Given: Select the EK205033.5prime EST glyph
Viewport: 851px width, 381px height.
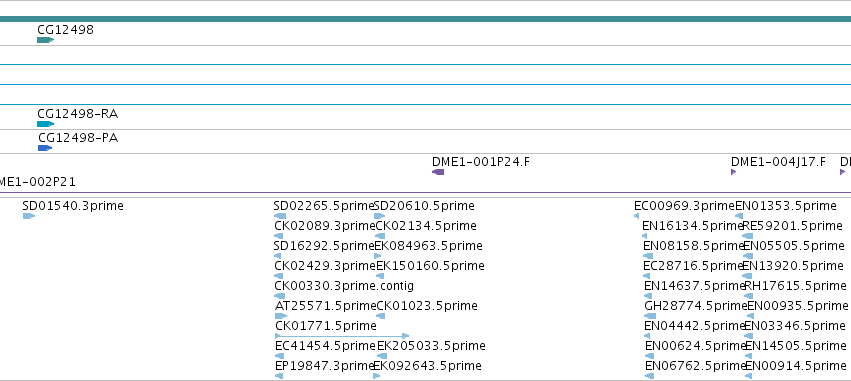Looking at the screenshot, I should point(382,357).
